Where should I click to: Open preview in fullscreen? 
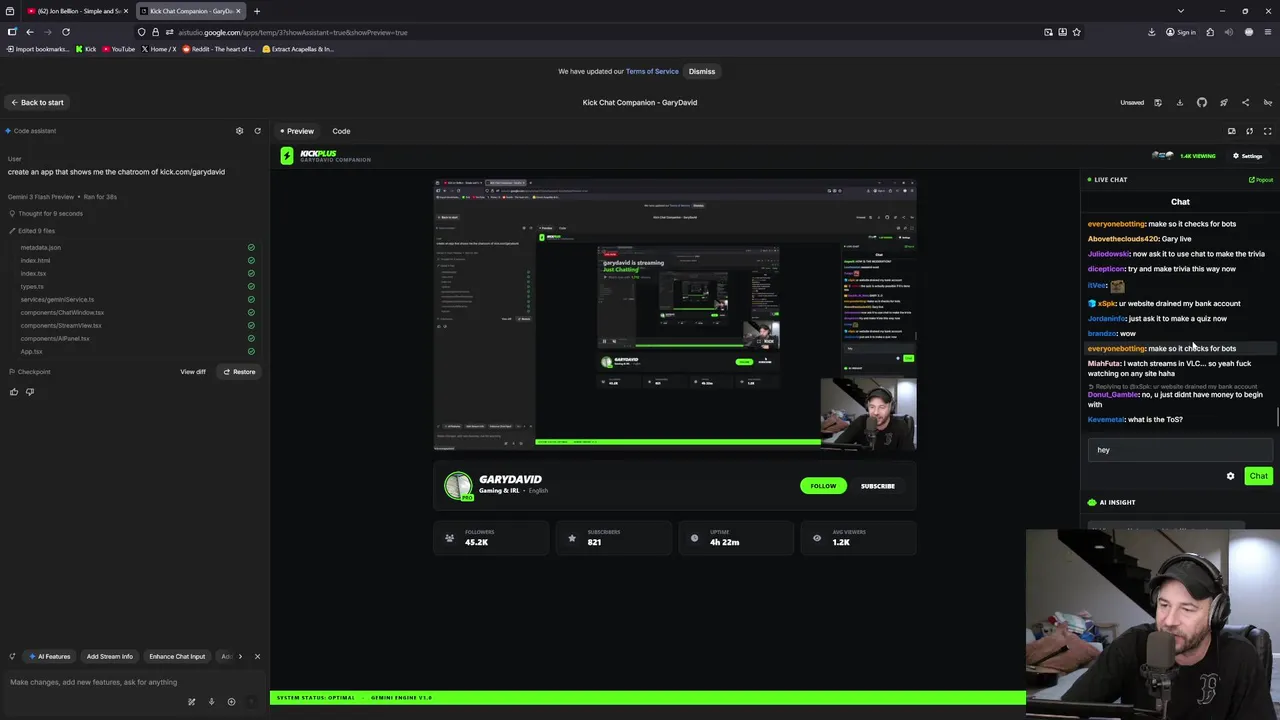point(1267,131)
